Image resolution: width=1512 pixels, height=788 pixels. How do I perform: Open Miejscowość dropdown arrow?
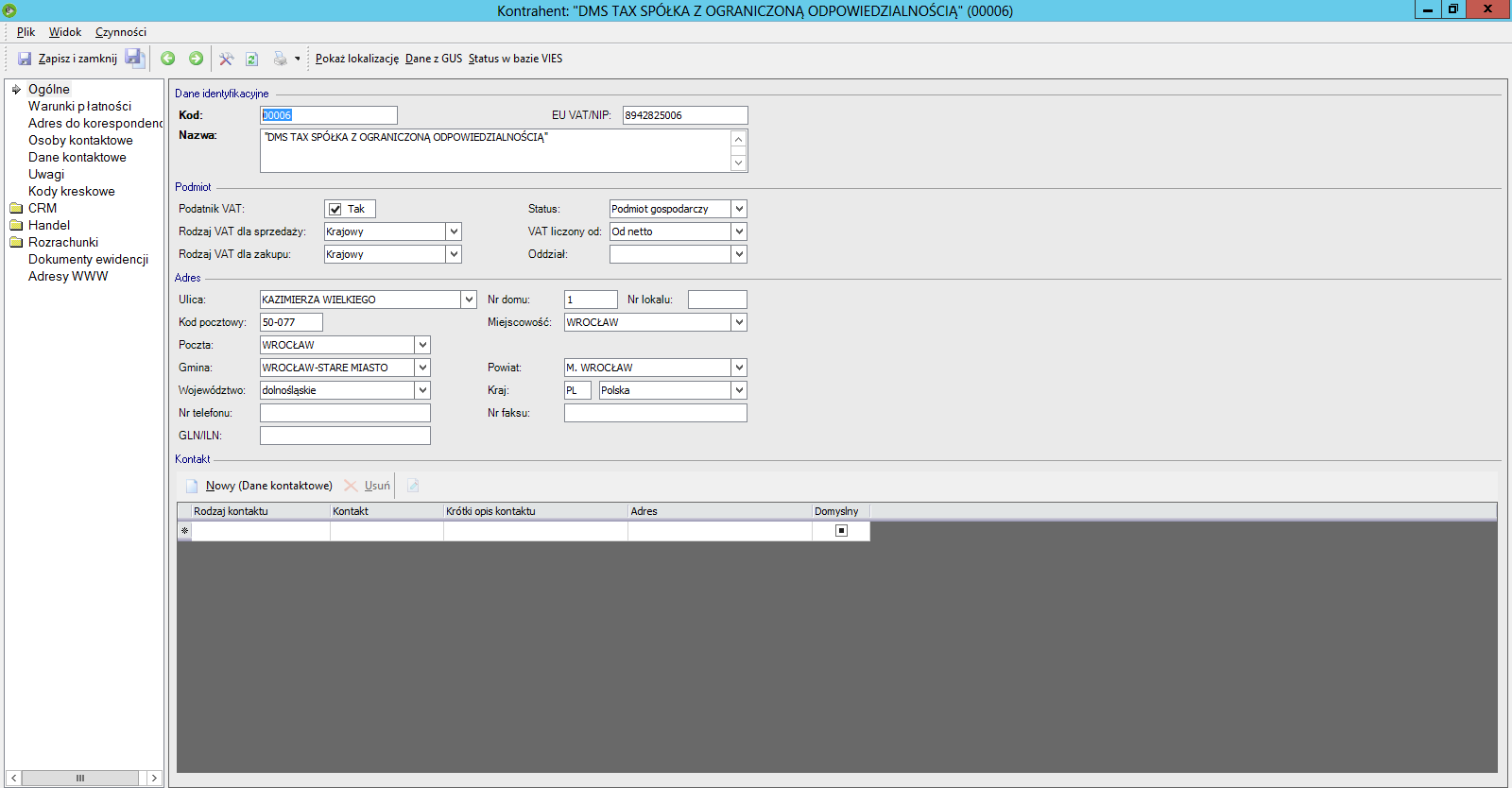pyautogui.click(x=739, y=322)
